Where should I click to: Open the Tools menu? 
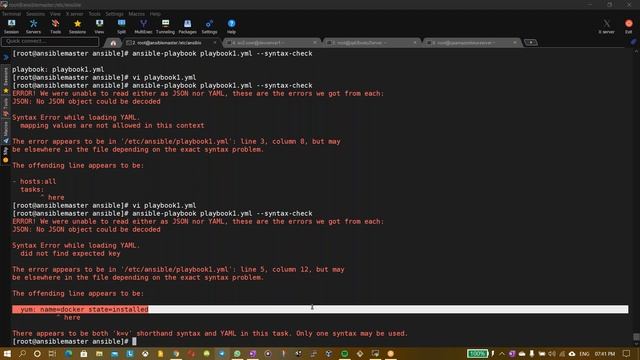pos(95,14)
